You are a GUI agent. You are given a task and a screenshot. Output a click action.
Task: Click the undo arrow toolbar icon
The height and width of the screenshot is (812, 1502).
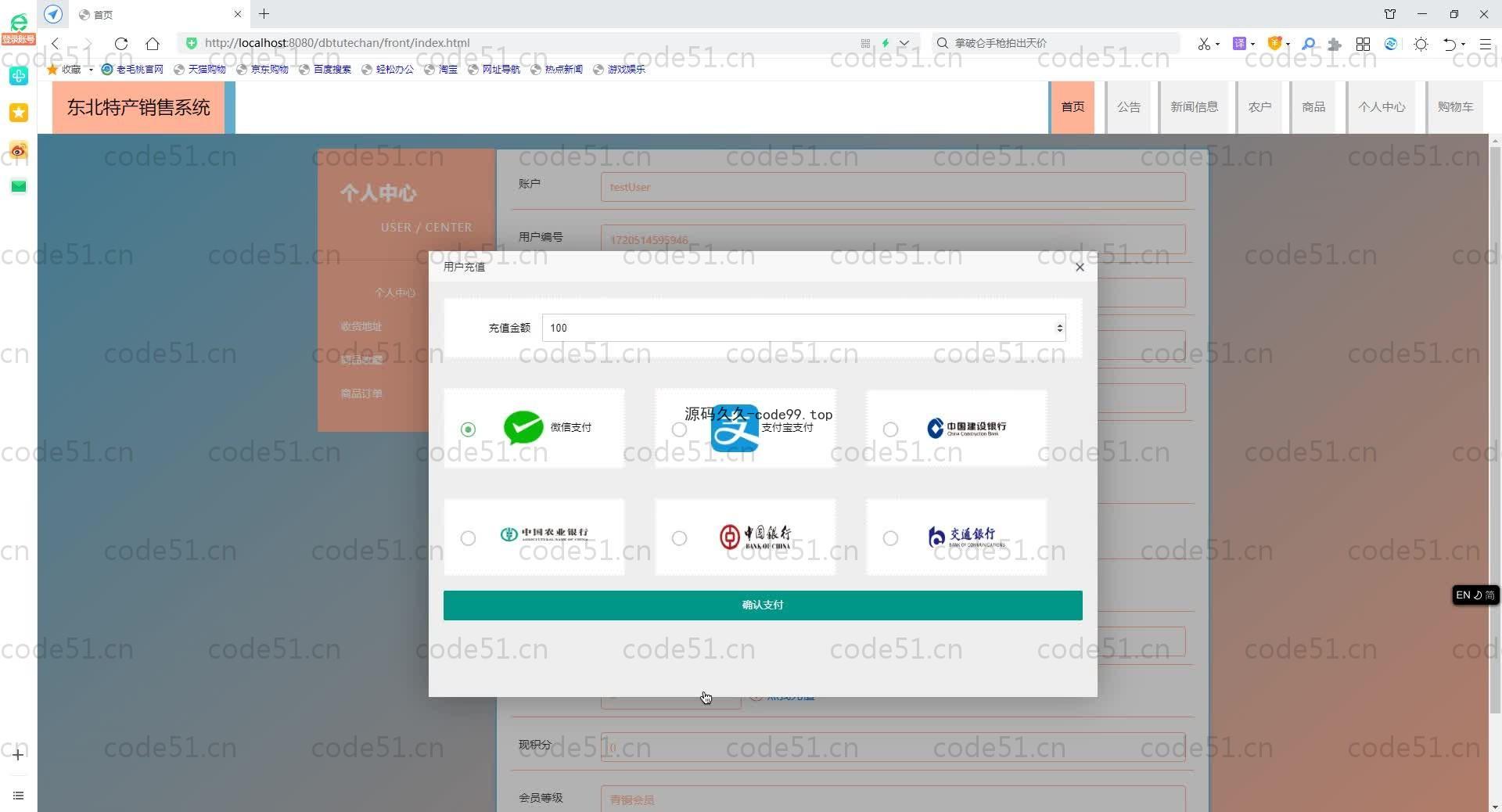[1450, 44]
